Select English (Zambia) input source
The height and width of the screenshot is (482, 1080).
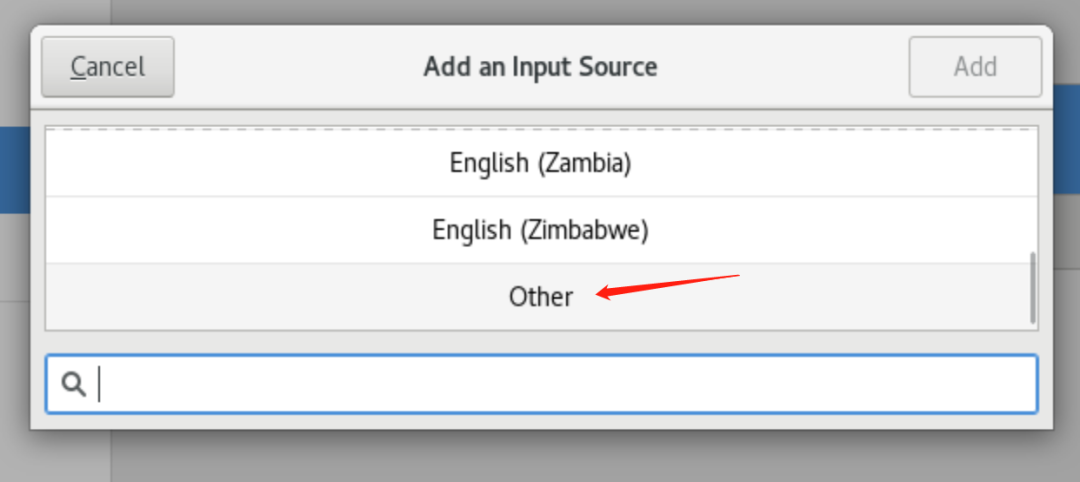click(541, 163)
